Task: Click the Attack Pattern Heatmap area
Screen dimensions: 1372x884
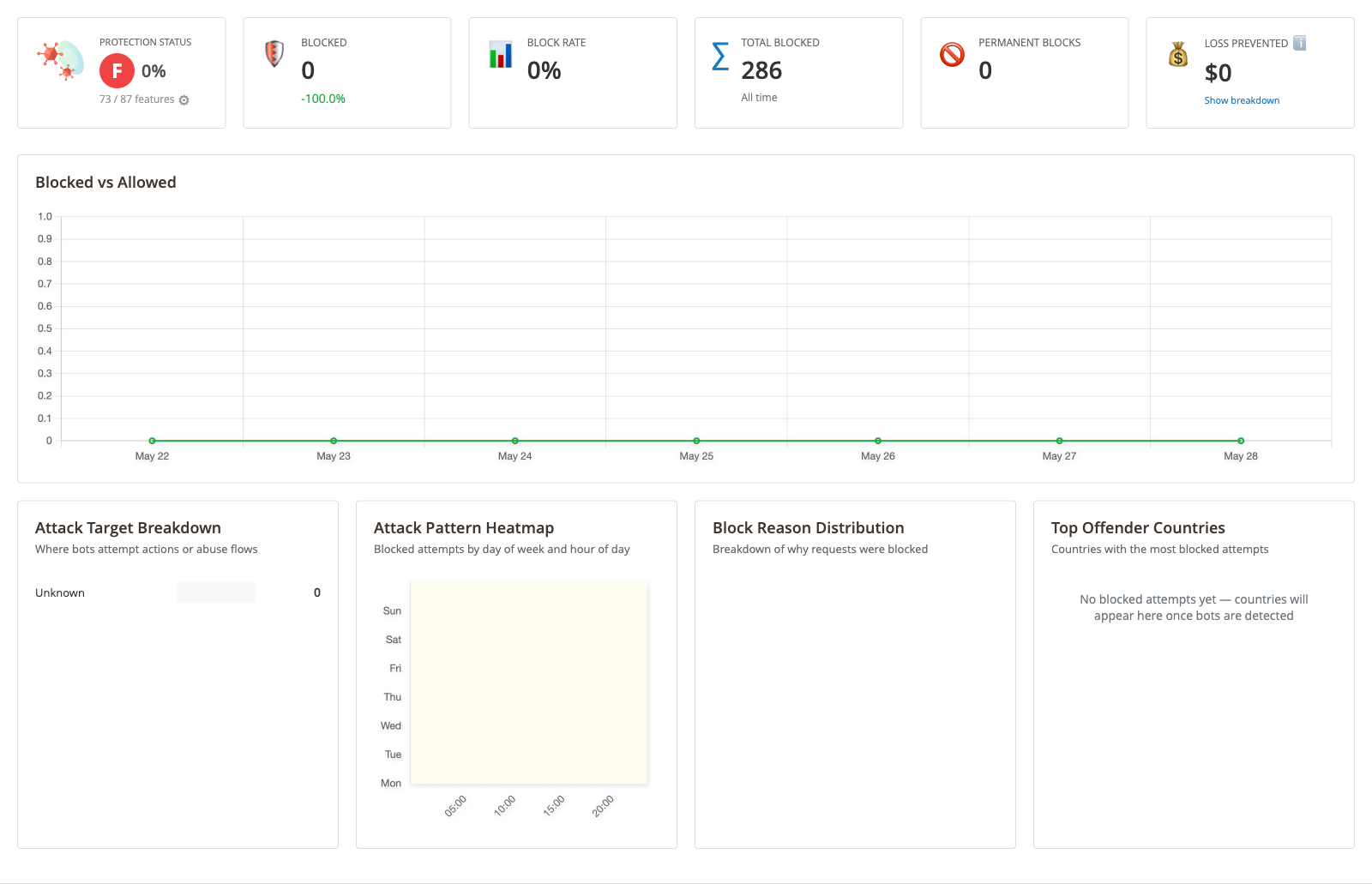Action: tap(529, 683)
